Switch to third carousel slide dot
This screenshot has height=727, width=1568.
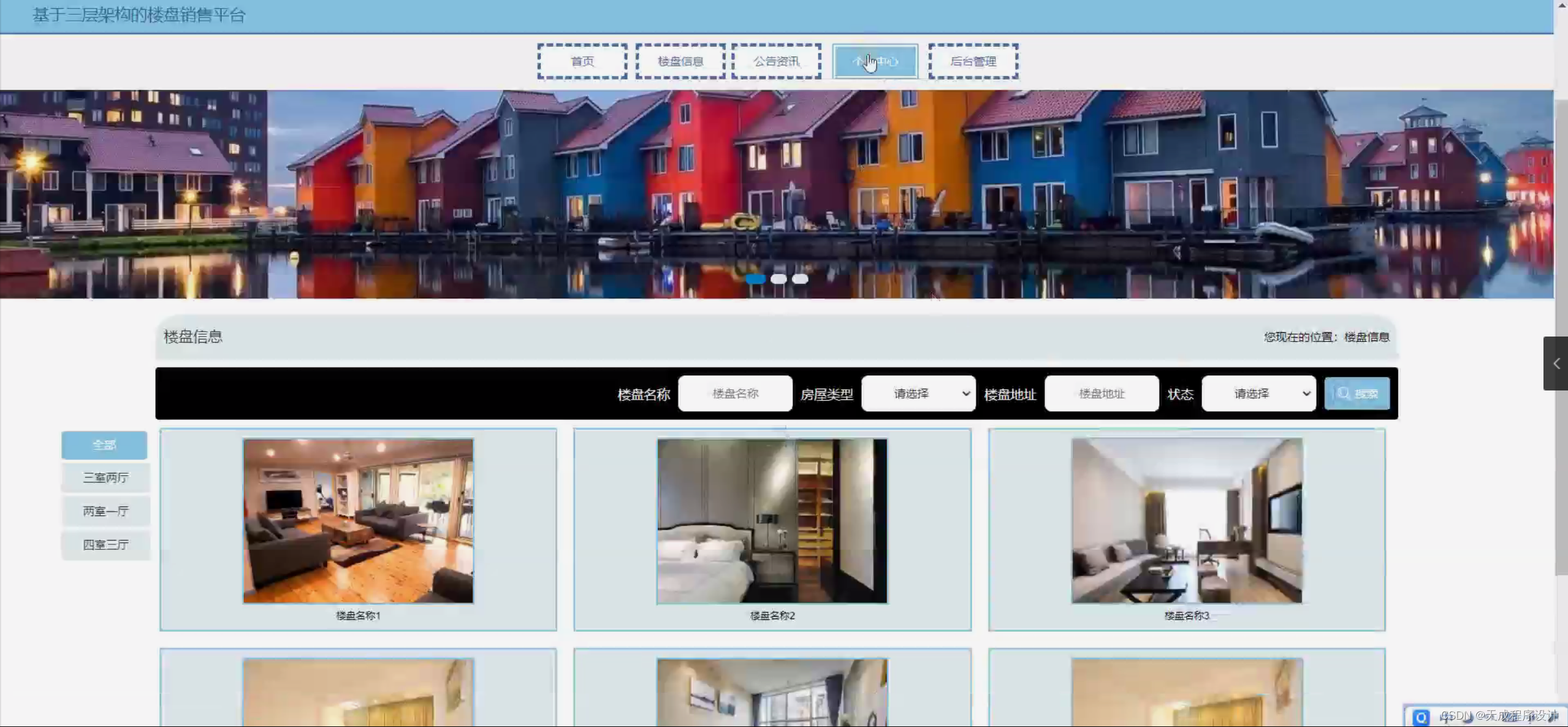[800, 279]
